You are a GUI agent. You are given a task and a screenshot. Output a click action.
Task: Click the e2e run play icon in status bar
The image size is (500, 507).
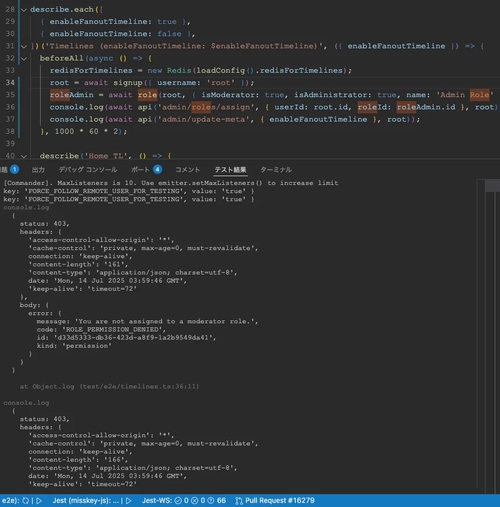pyautogui.click(x=39, y=501)
